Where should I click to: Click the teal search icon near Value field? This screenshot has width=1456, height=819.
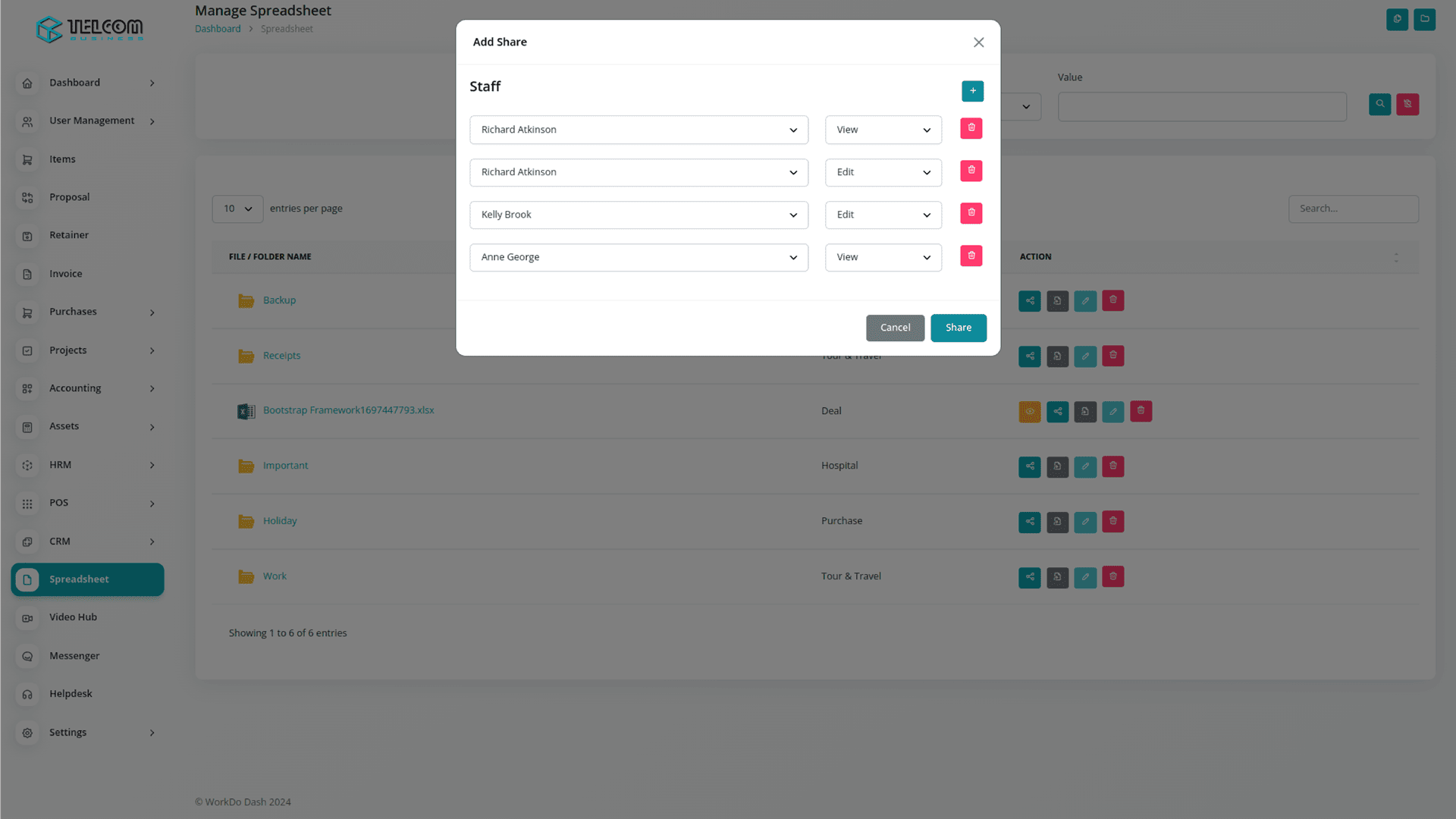[1379, 105]
